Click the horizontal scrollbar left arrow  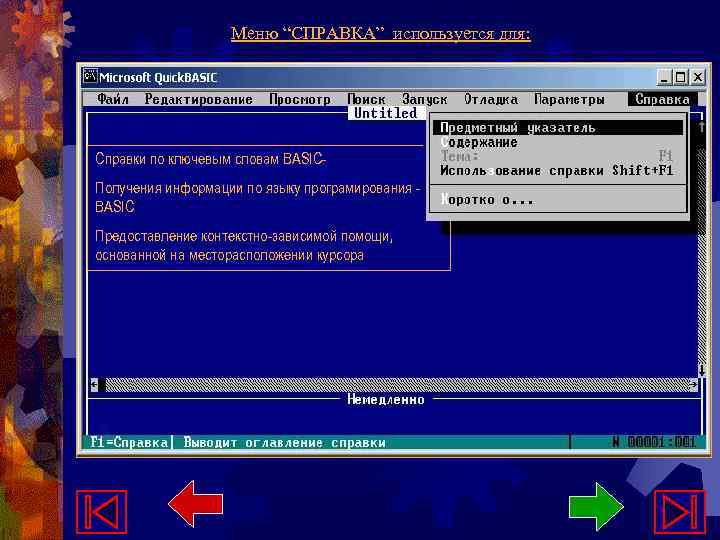tap(94, 384)
